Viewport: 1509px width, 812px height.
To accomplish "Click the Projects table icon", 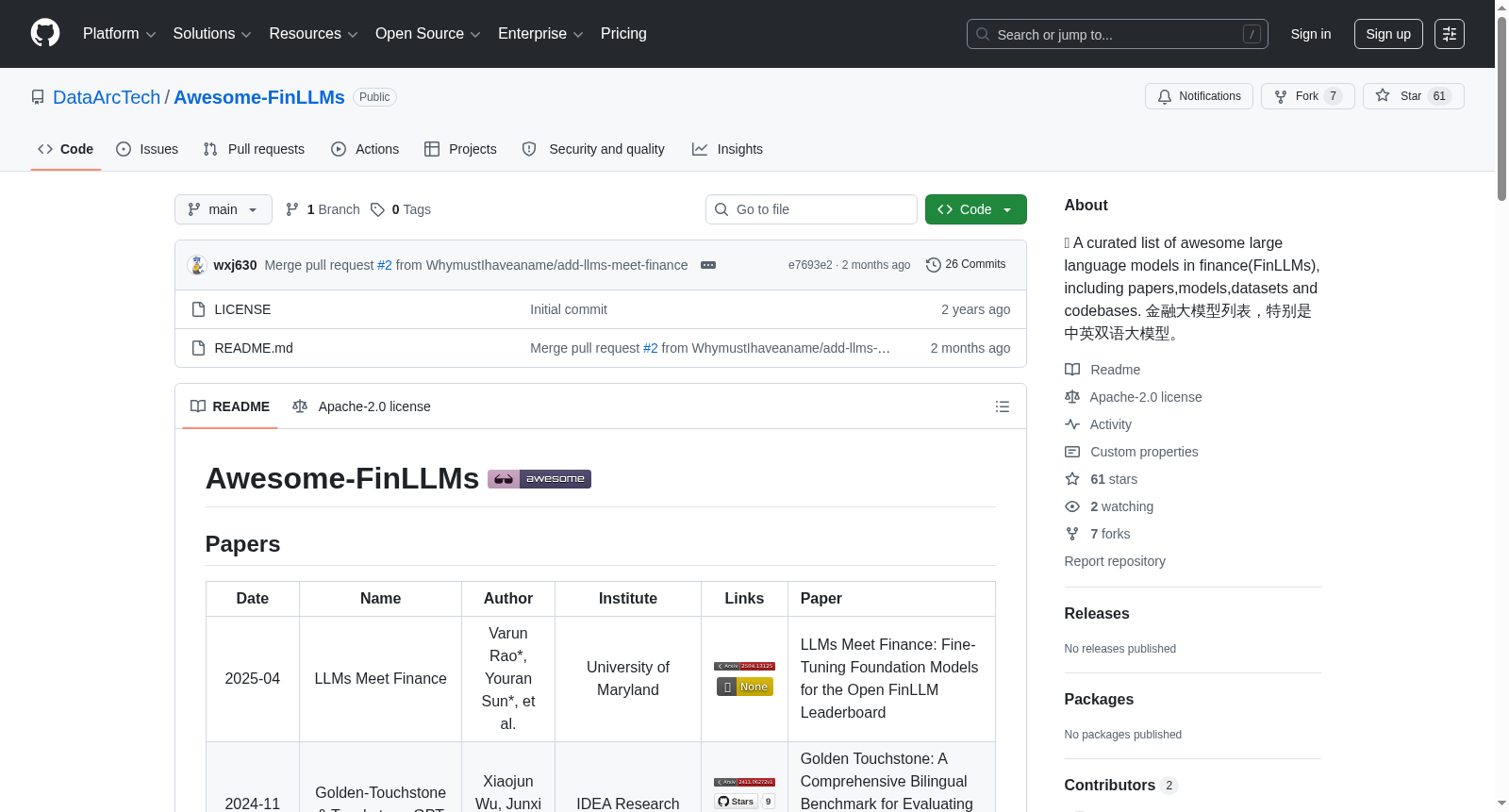I will (x=432, y=149).
